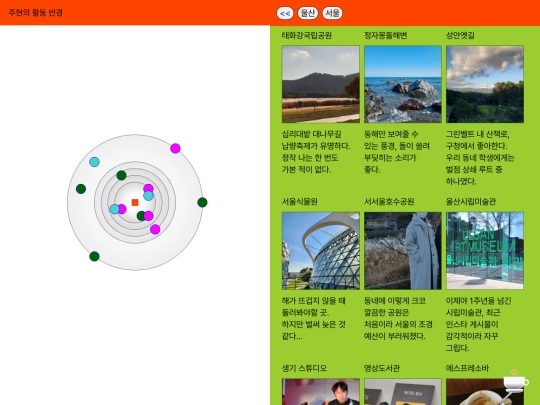This screenshot has width=540, height=405.
Task: Click the cyan dot upper-right of center square
Action: point(148,196)
